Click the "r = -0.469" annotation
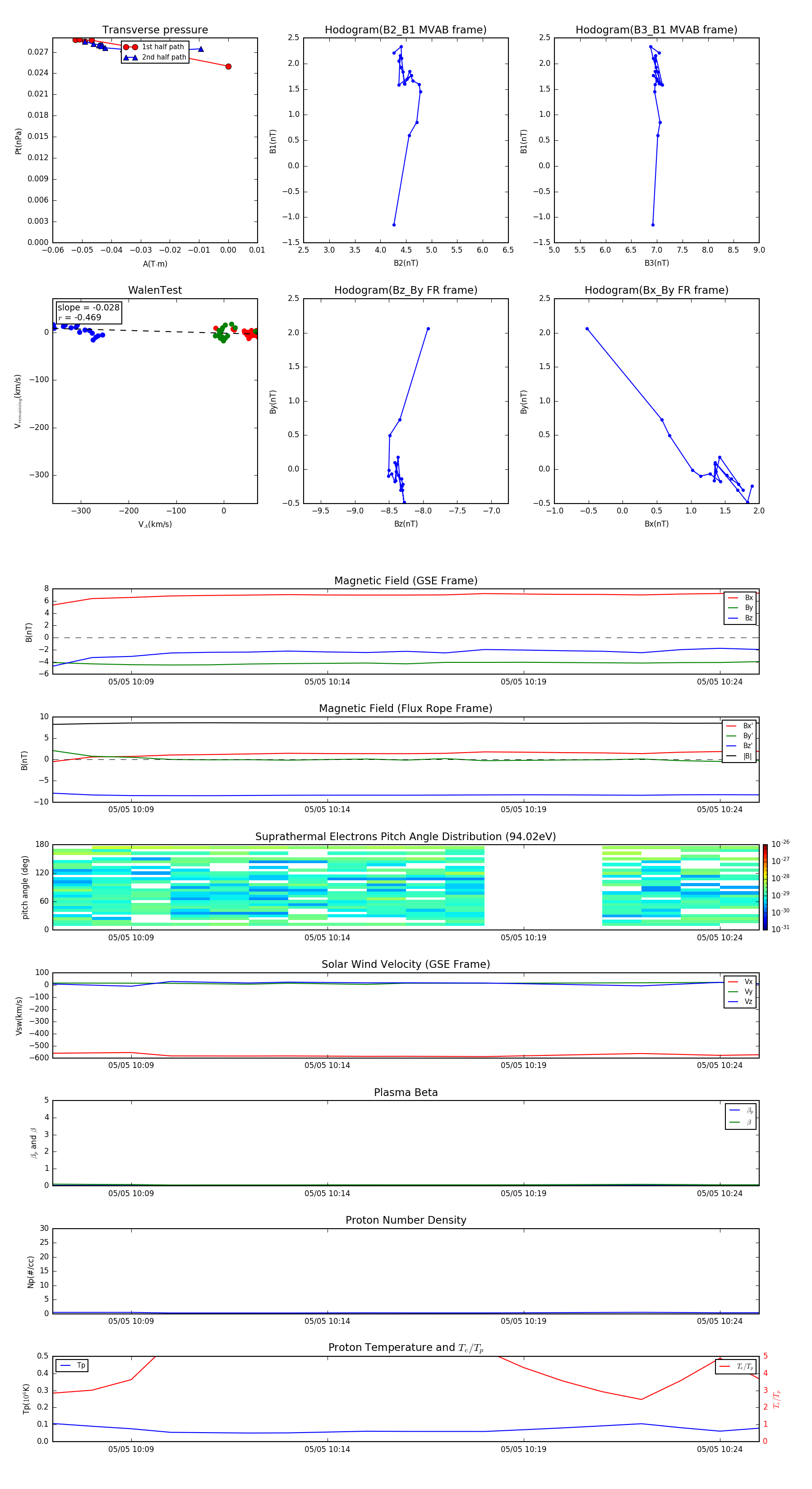 click(x=79, y=317)
